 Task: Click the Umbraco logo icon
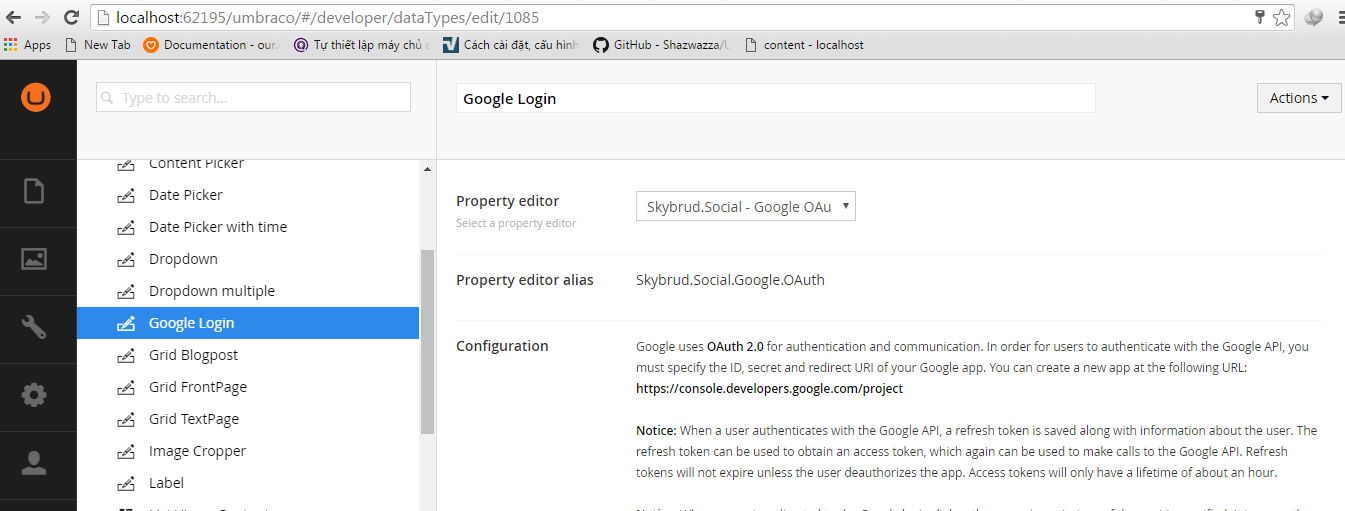37,98
